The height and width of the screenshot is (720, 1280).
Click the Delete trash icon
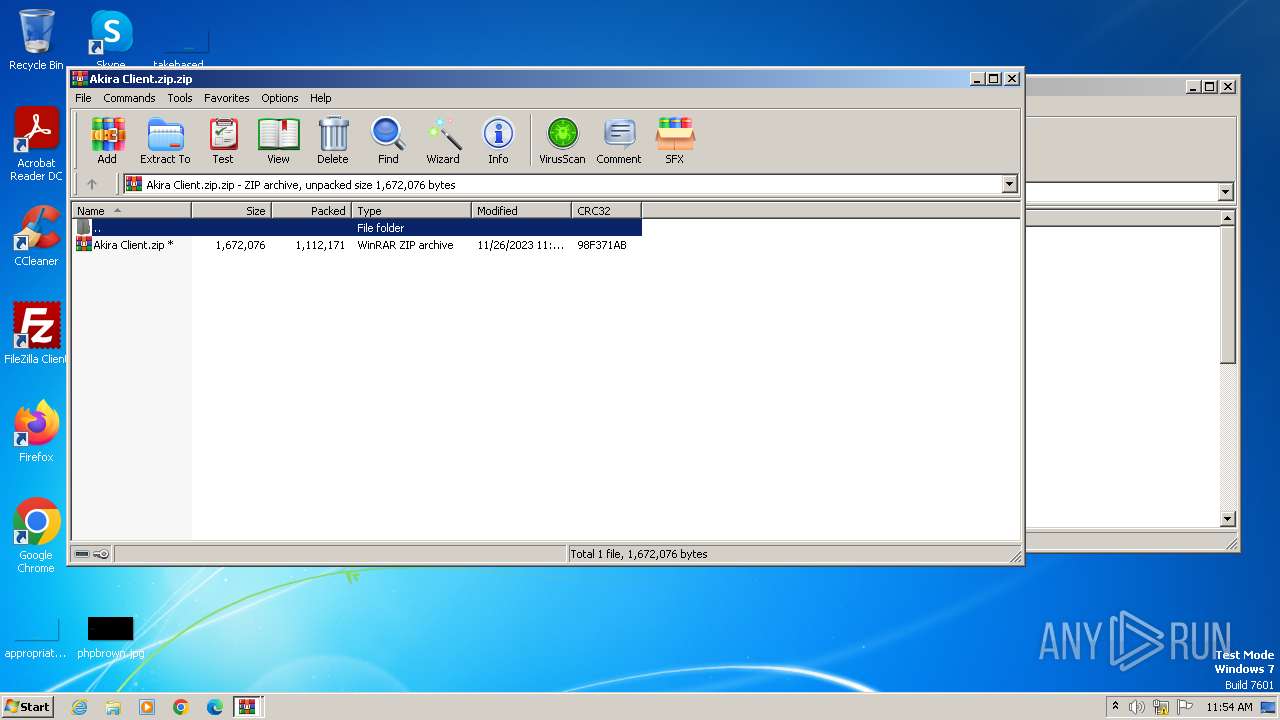coord(333,141)
